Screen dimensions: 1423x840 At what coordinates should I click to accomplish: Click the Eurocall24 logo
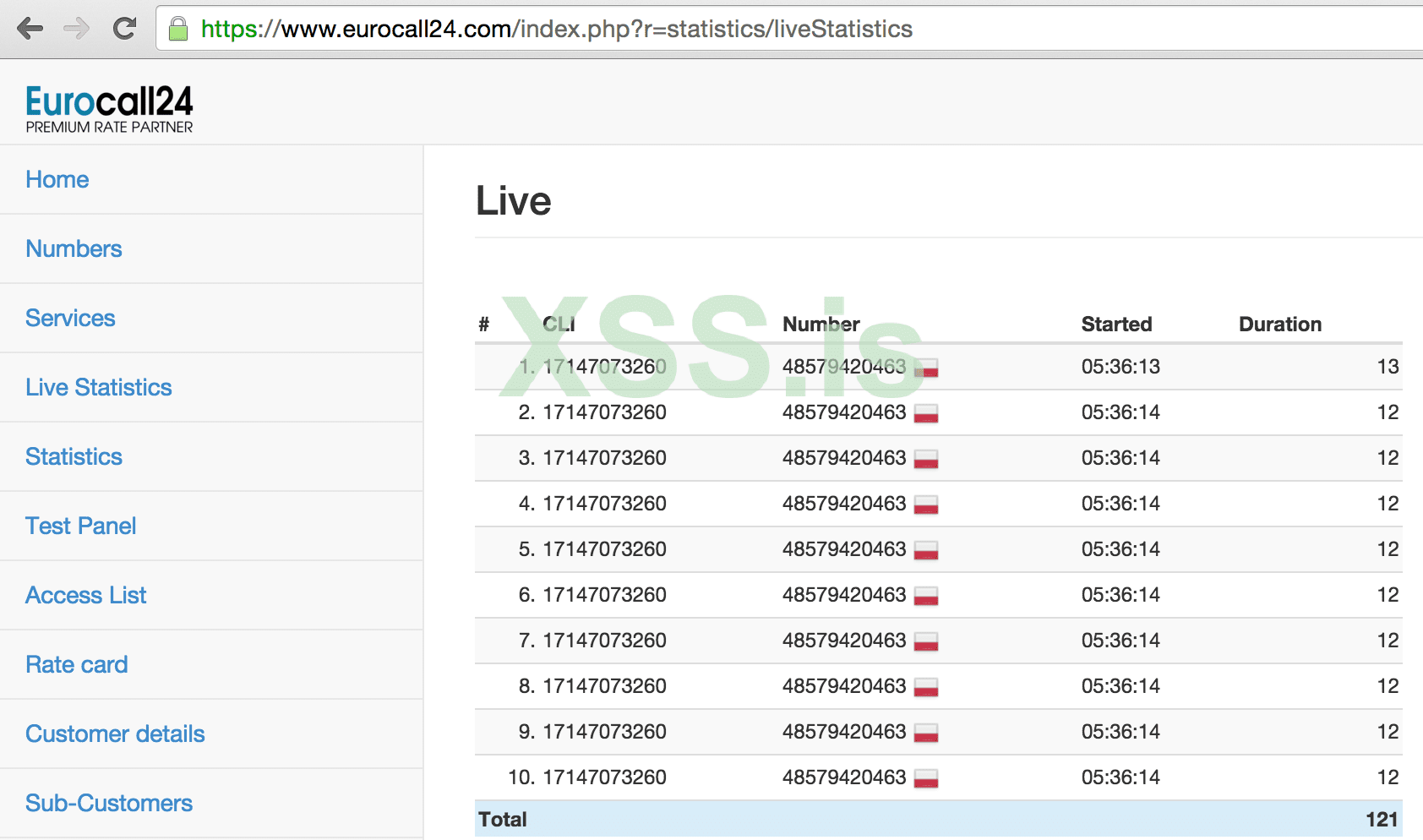tap(109, 109)
